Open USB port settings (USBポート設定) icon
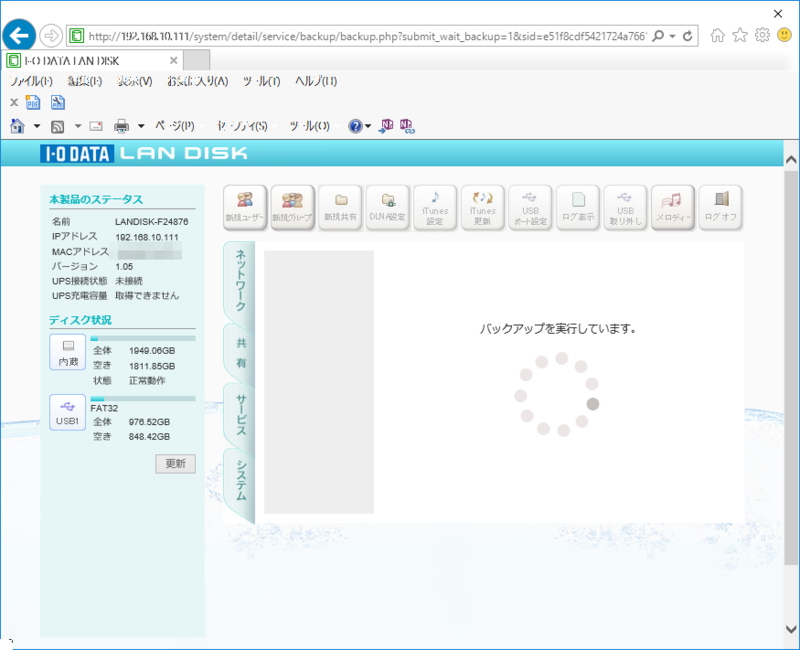 (x=530, y=207)
